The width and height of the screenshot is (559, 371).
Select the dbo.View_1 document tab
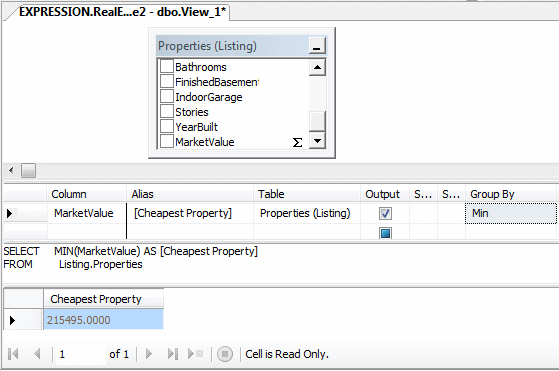tap(122, 12)
